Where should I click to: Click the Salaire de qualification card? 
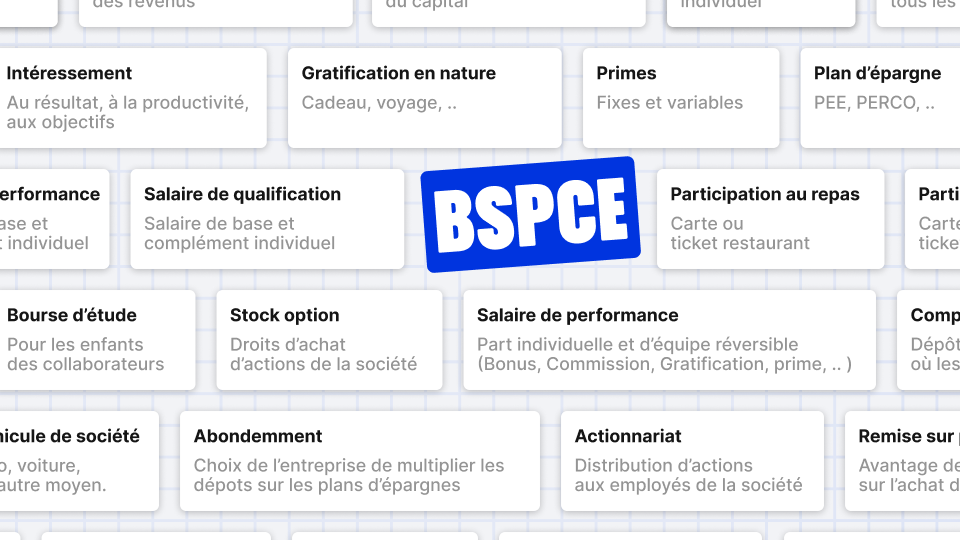coord(268,219)
